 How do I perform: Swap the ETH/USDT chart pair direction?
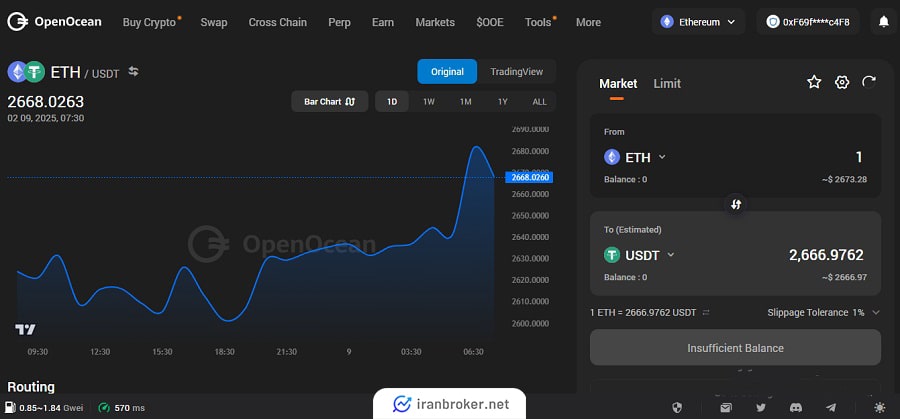[x=133, y=72]
